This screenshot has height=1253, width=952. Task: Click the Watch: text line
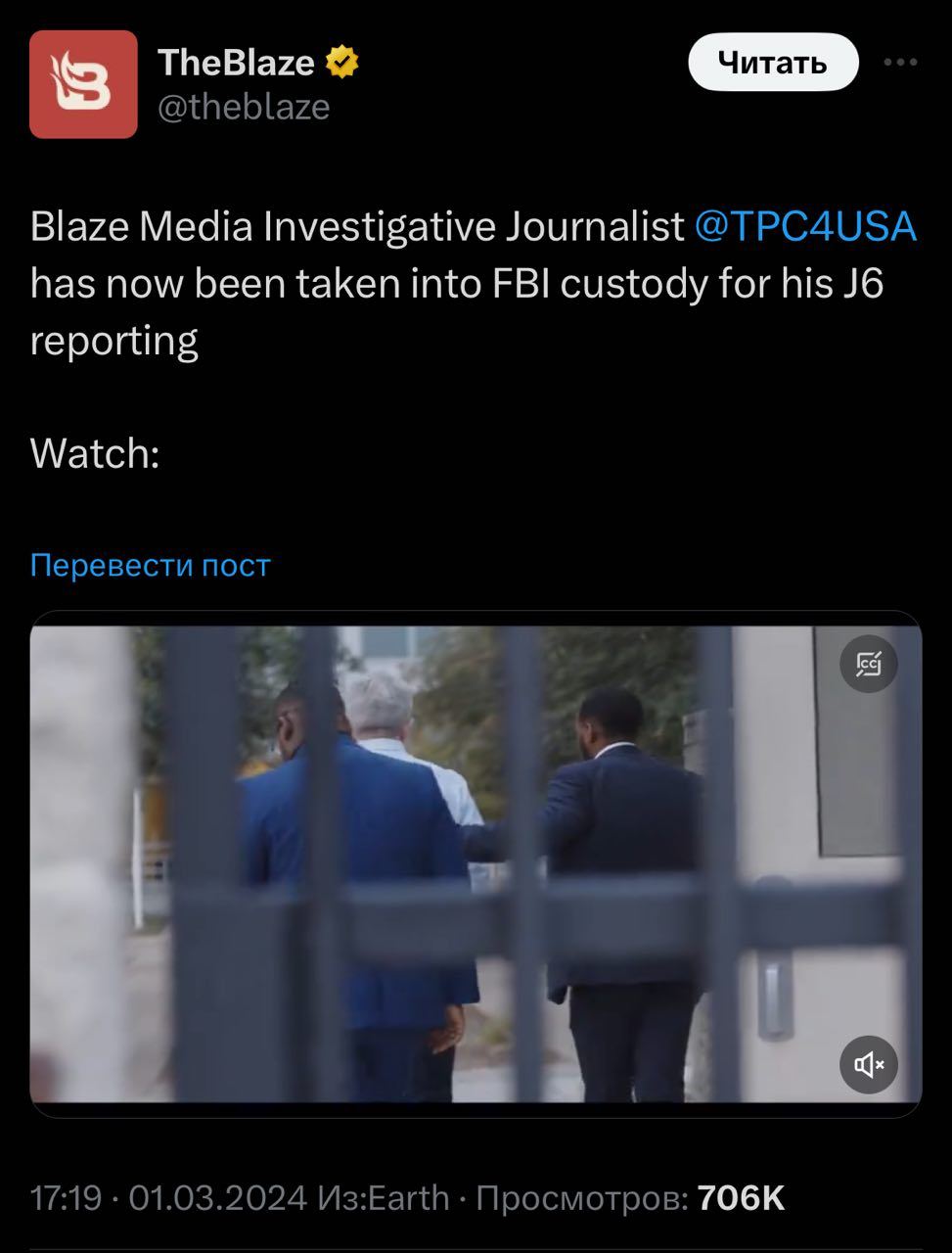pyautogui.click(x=95, y=453)
